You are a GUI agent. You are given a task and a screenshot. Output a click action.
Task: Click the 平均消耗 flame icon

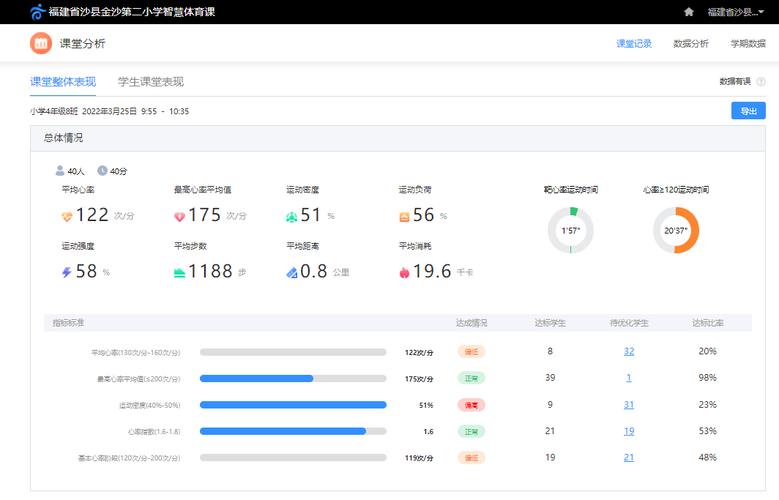[x=404, y=272]
